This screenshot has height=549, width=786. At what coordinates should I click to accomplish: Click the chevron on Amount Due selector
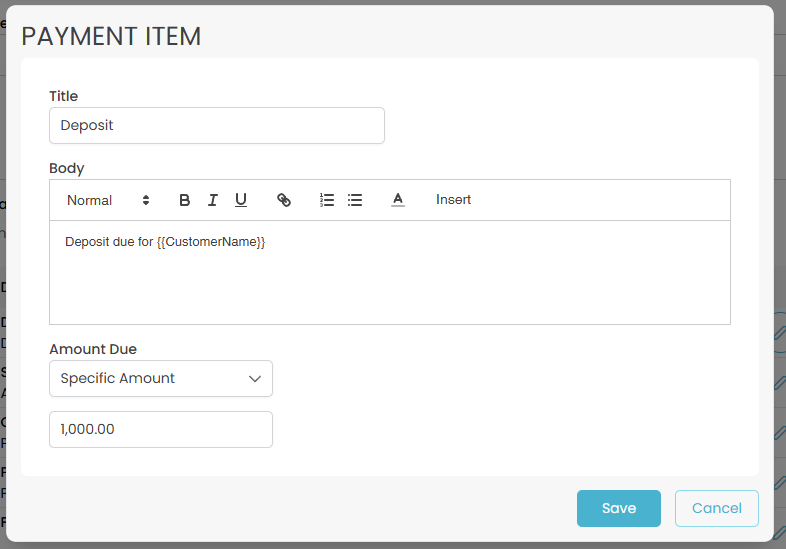point(254,378)
